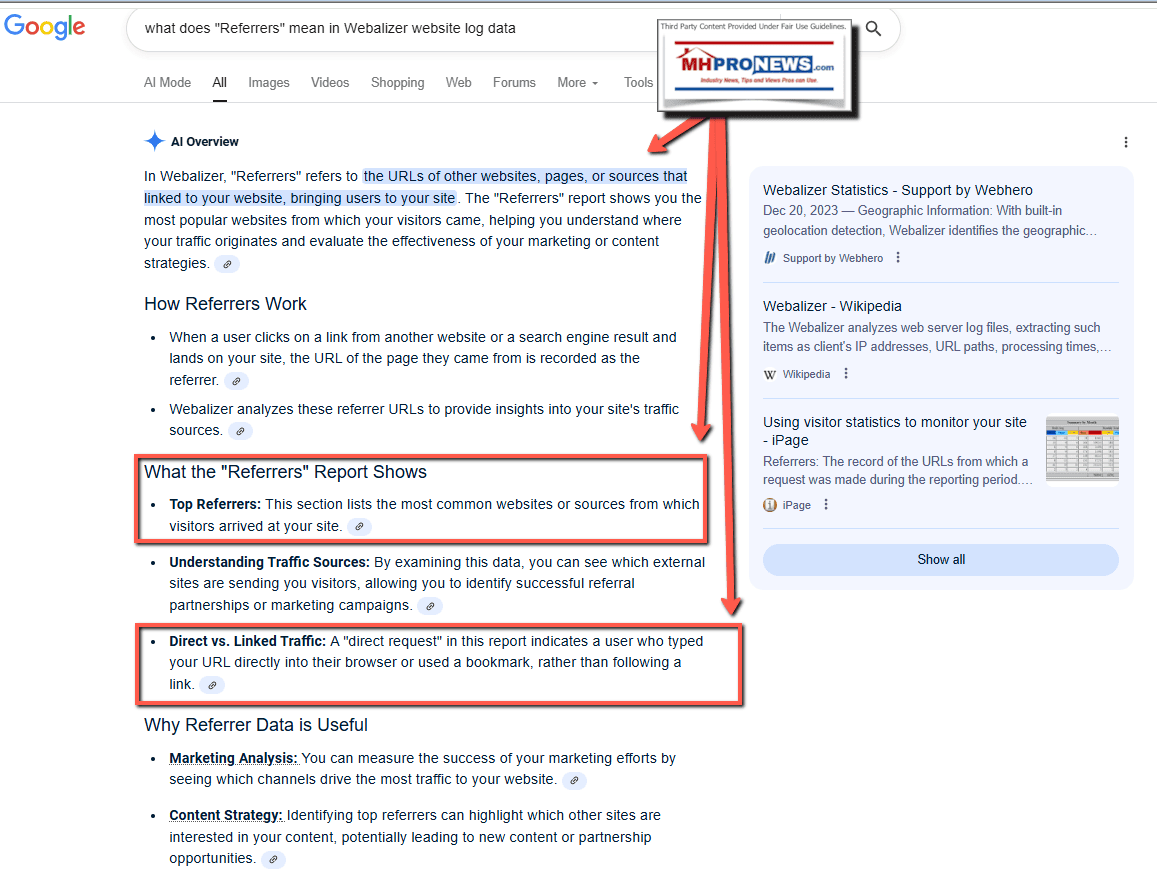The image size is (1157, 878).
Task: Click 'Support by Webhero' source label
Action: [x=832, y=258]
